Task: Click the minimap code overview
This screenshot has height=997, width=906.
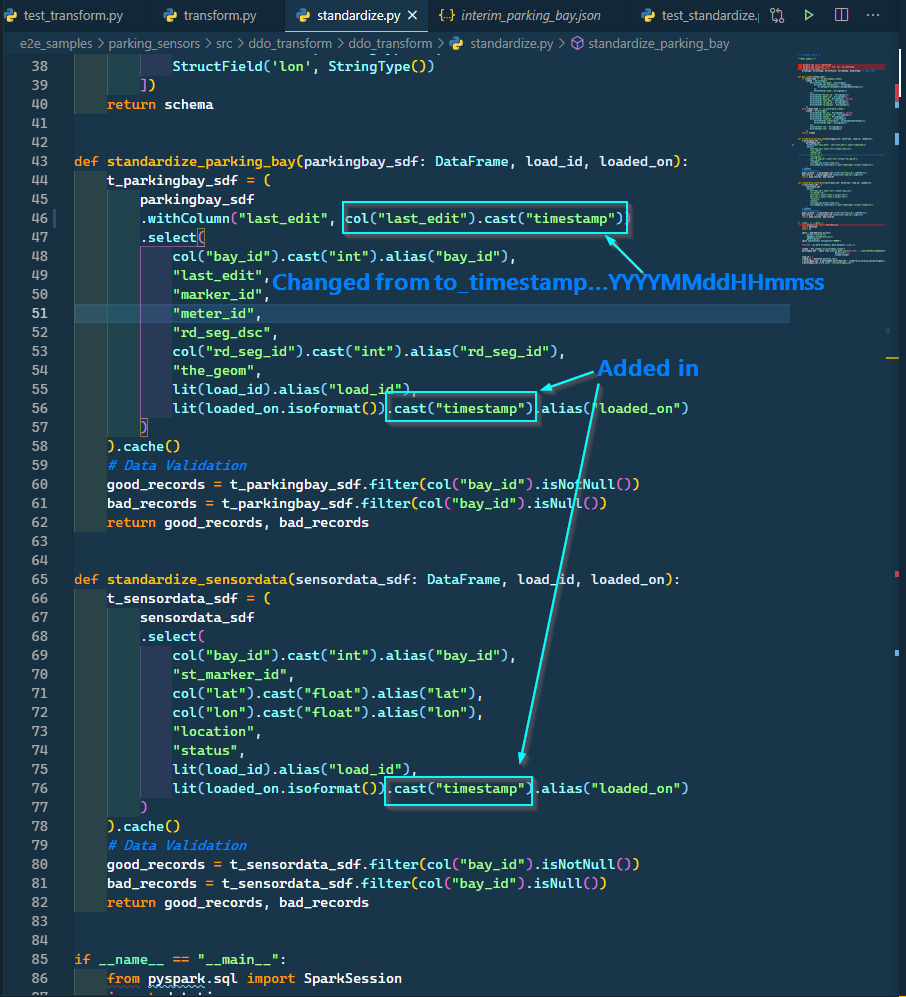Action: [x=841, y=159]
